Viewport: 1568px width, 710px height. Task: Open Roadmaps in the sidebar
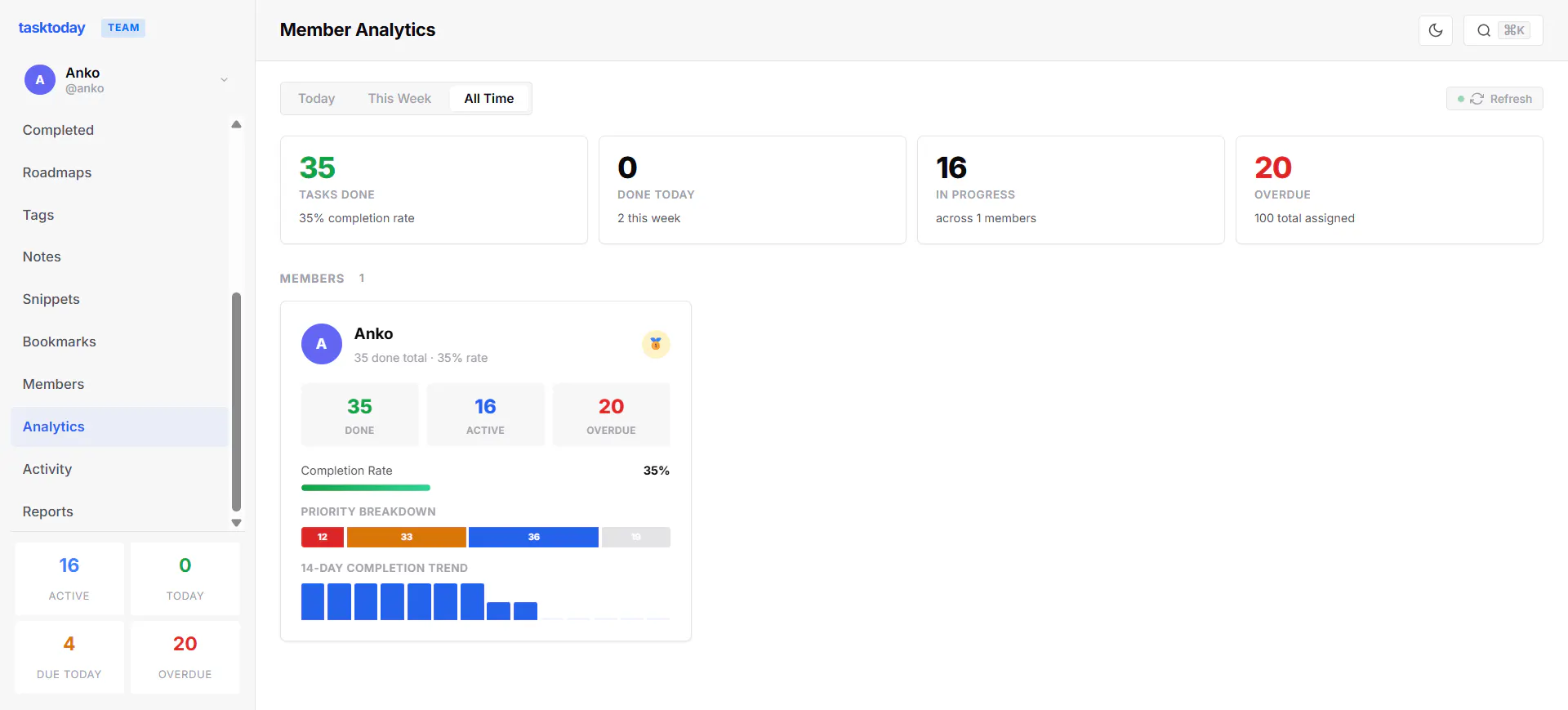point(119,172)
